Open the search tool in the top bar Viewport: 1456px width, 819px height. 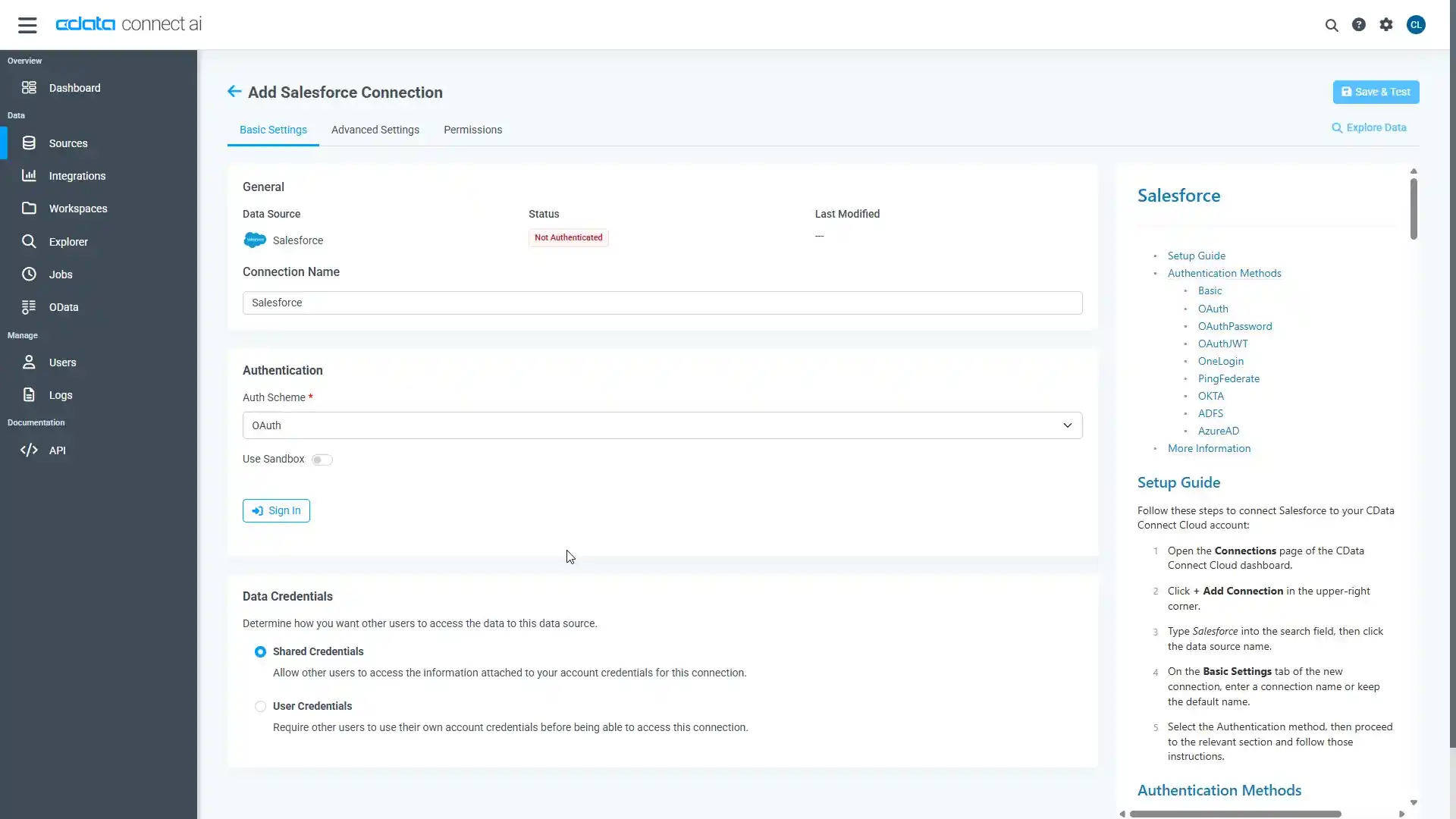pos(1332,24)
